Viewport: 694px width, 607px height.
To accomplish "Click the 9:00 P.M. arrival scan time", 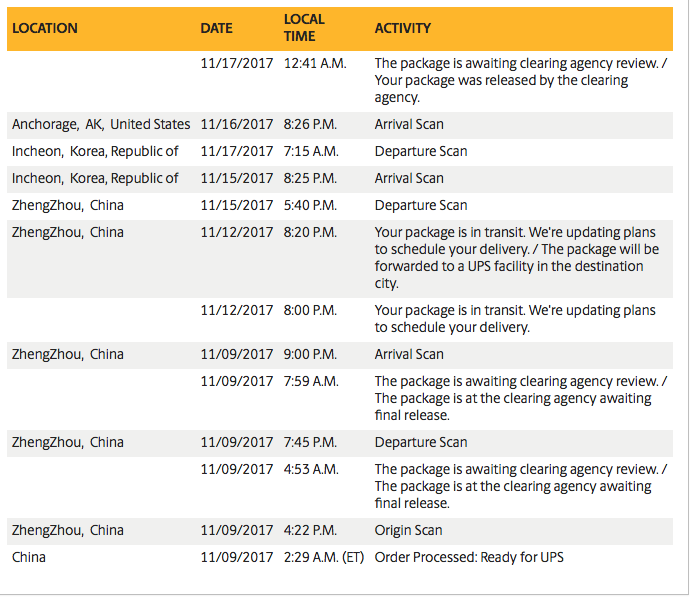I will pyautogui.click(x=311, y=355).
